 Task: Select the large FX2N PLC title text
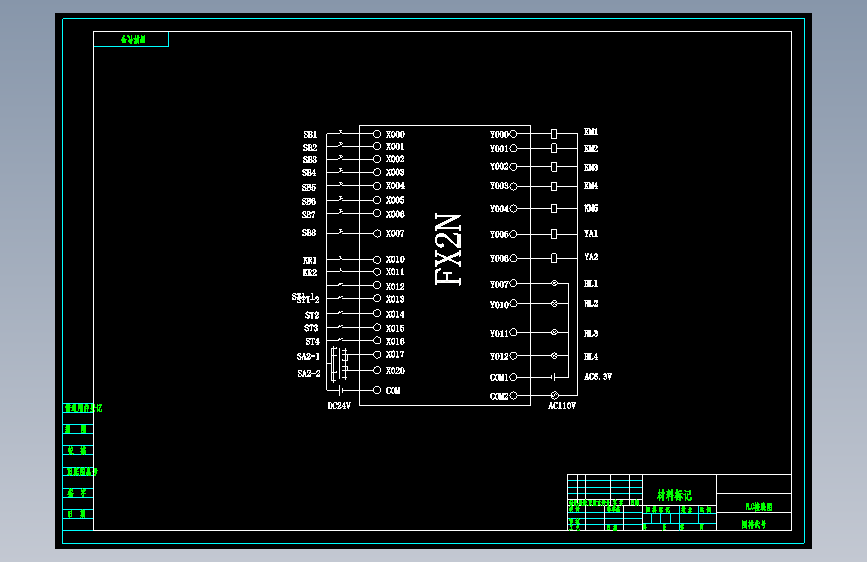pos(448,249)
